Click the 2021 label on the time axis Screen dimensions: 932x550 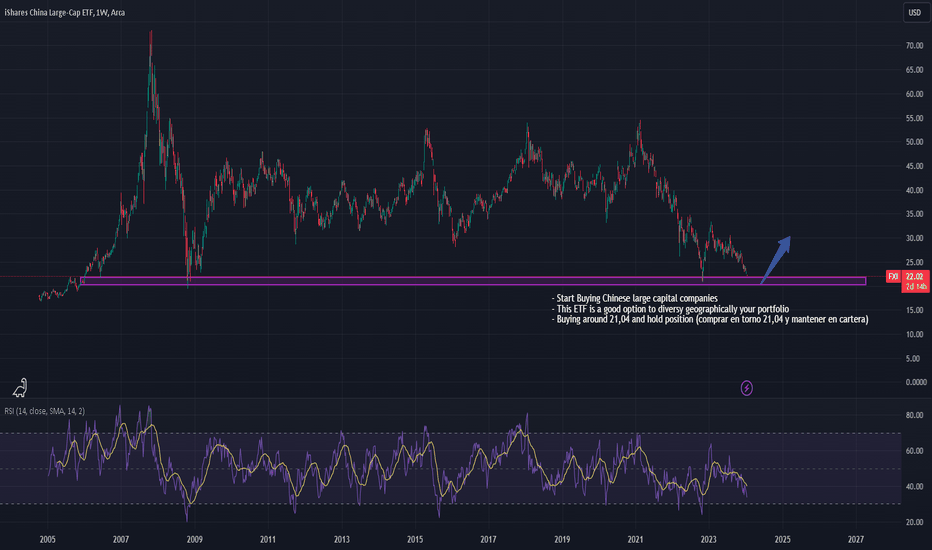click(x=635, y=539)
